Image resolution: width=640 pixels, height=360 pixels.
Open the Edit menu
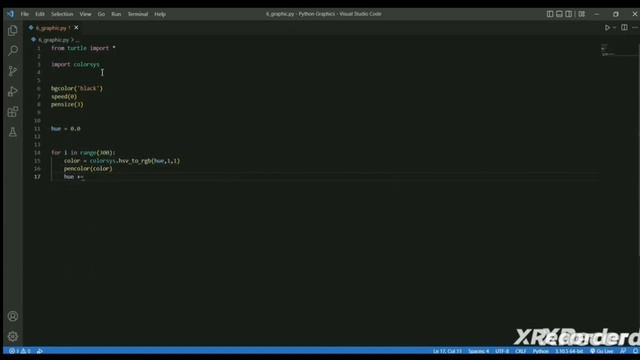click(x=40, y=14)
